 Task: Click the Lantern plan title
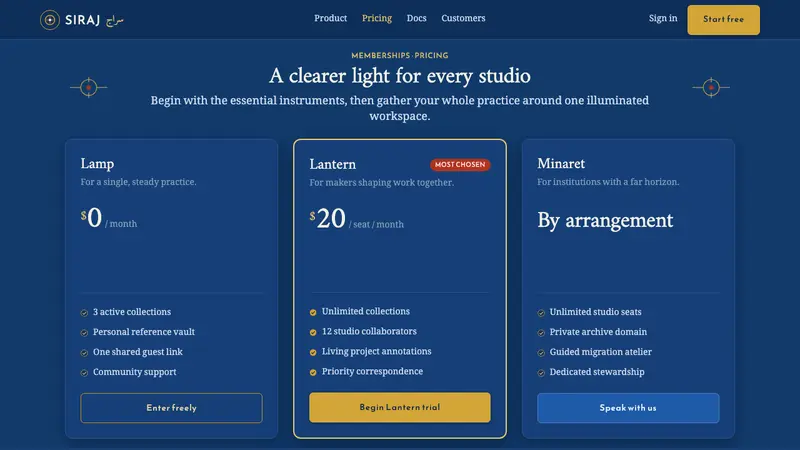tap(332, 164)
